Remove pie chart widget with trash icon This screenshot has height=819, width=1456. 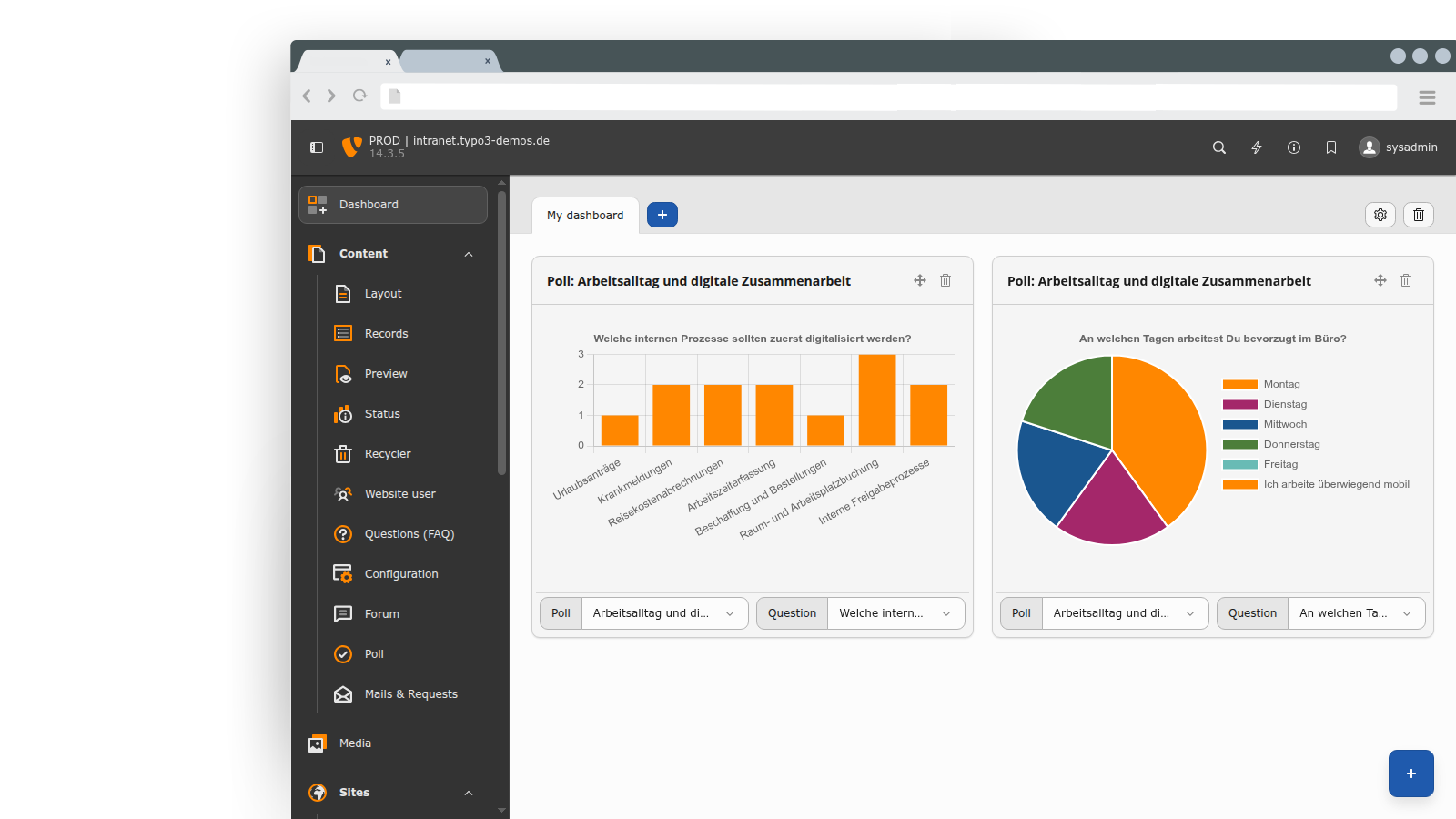[1406, 280]
